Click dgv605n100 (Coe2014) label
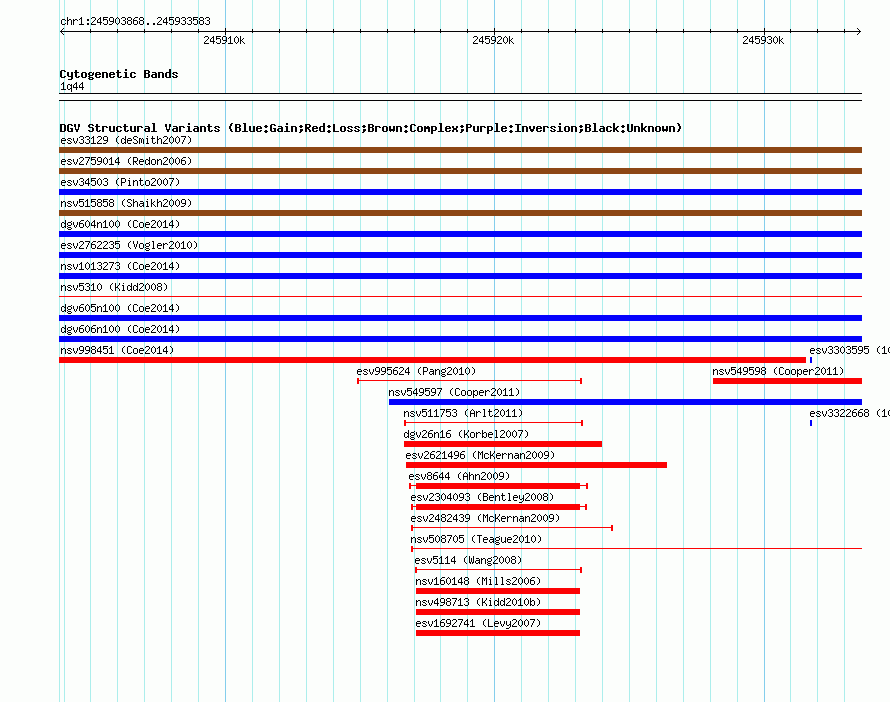This screenshot has width=890, height=702. (120, 308)
